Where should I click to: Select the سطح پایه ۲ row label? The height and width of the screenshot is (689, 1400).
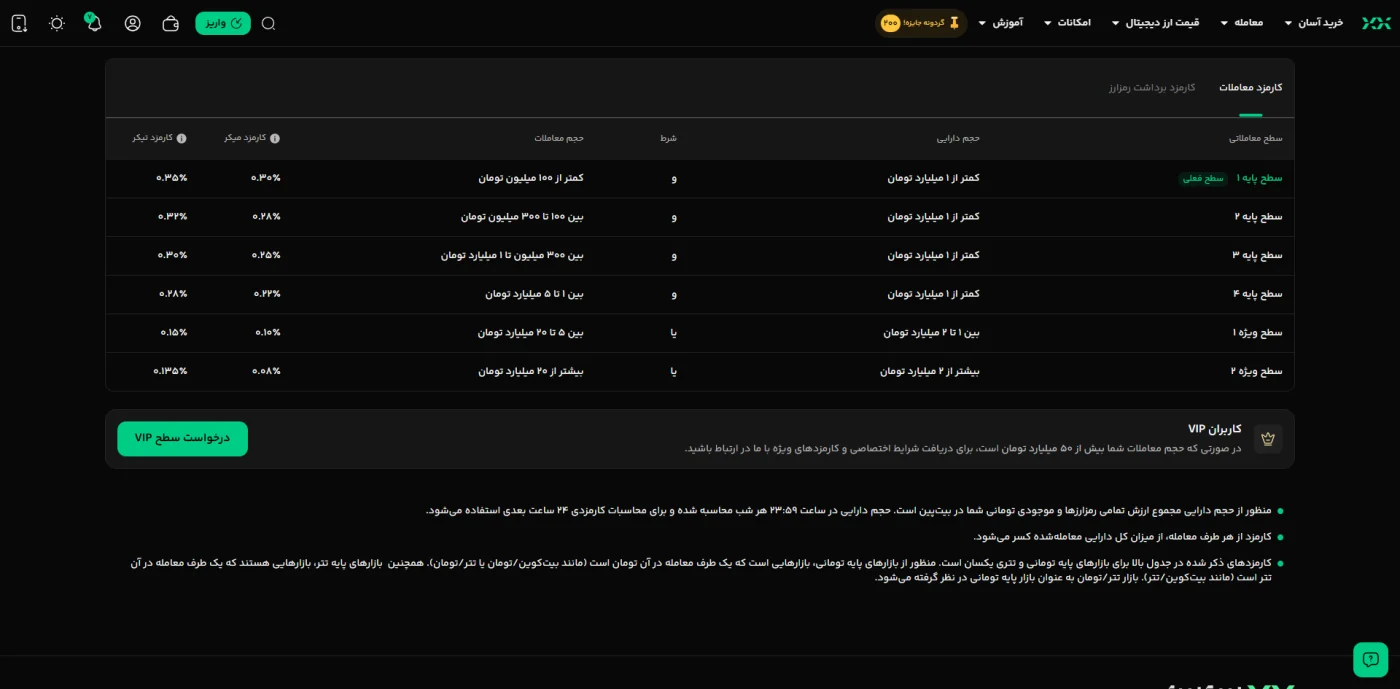point(1259,216)
